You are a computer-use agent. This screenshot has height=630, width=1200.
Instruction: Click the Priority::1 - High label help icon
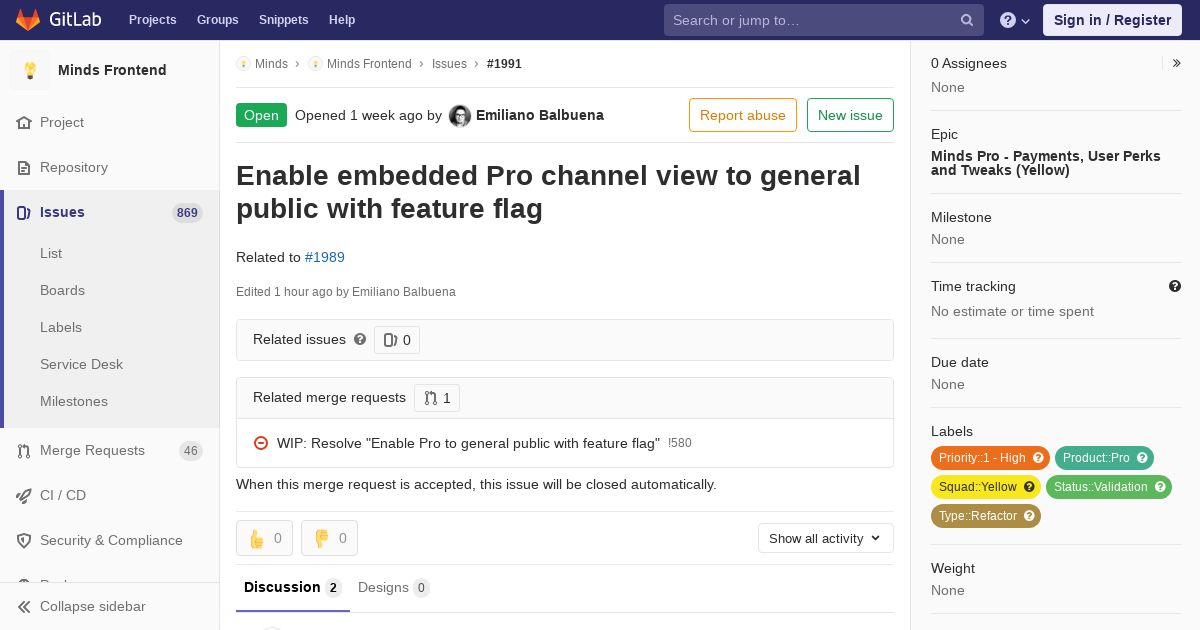point(1038,458)
